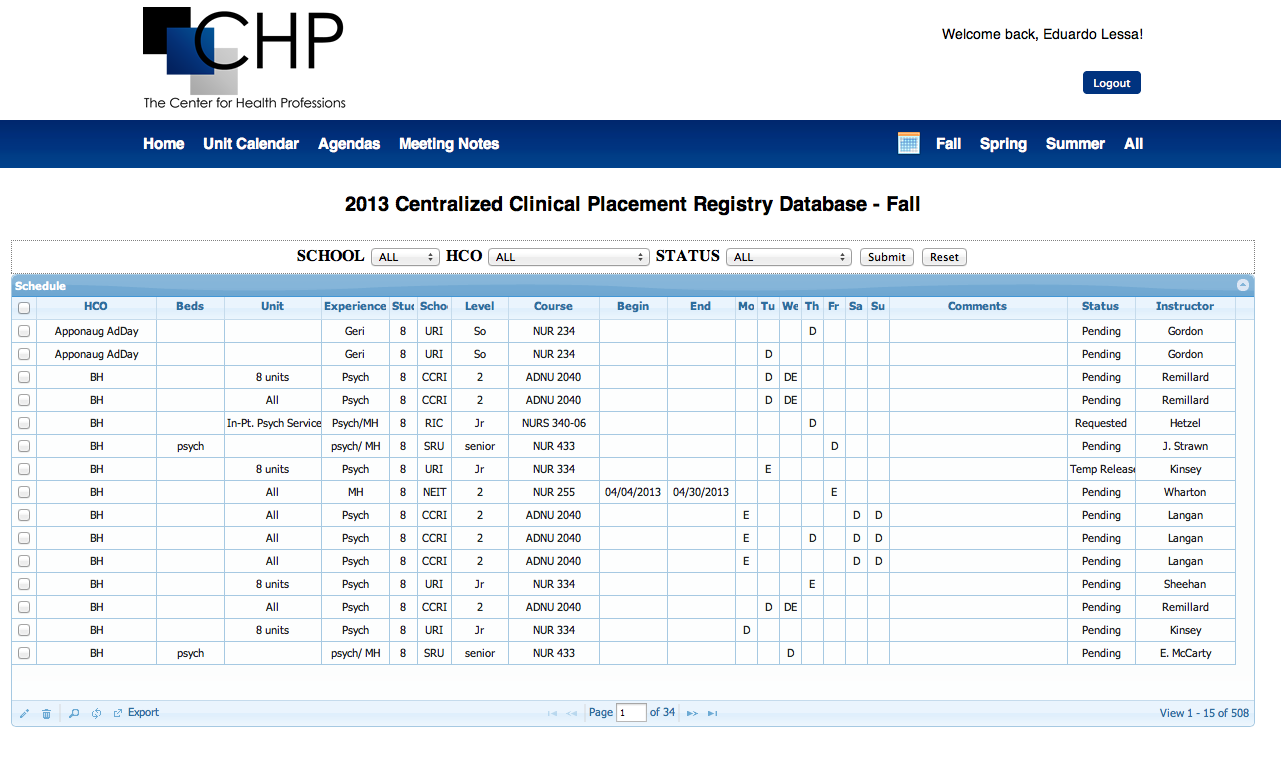Viewport: 1281px width, 760px height.
Task: Go to next page arrow icon
Action: pyautogui.click(x=692, y=713)
